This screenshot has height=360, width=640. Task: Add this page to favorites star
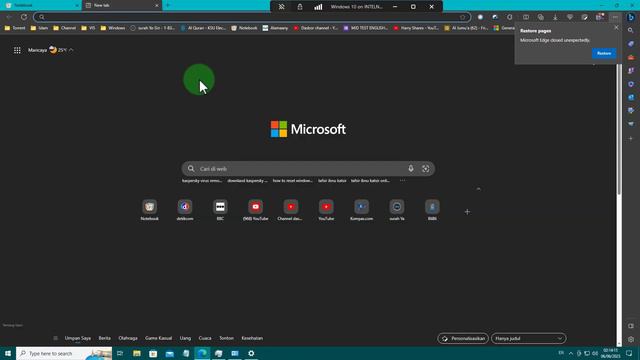462,17
